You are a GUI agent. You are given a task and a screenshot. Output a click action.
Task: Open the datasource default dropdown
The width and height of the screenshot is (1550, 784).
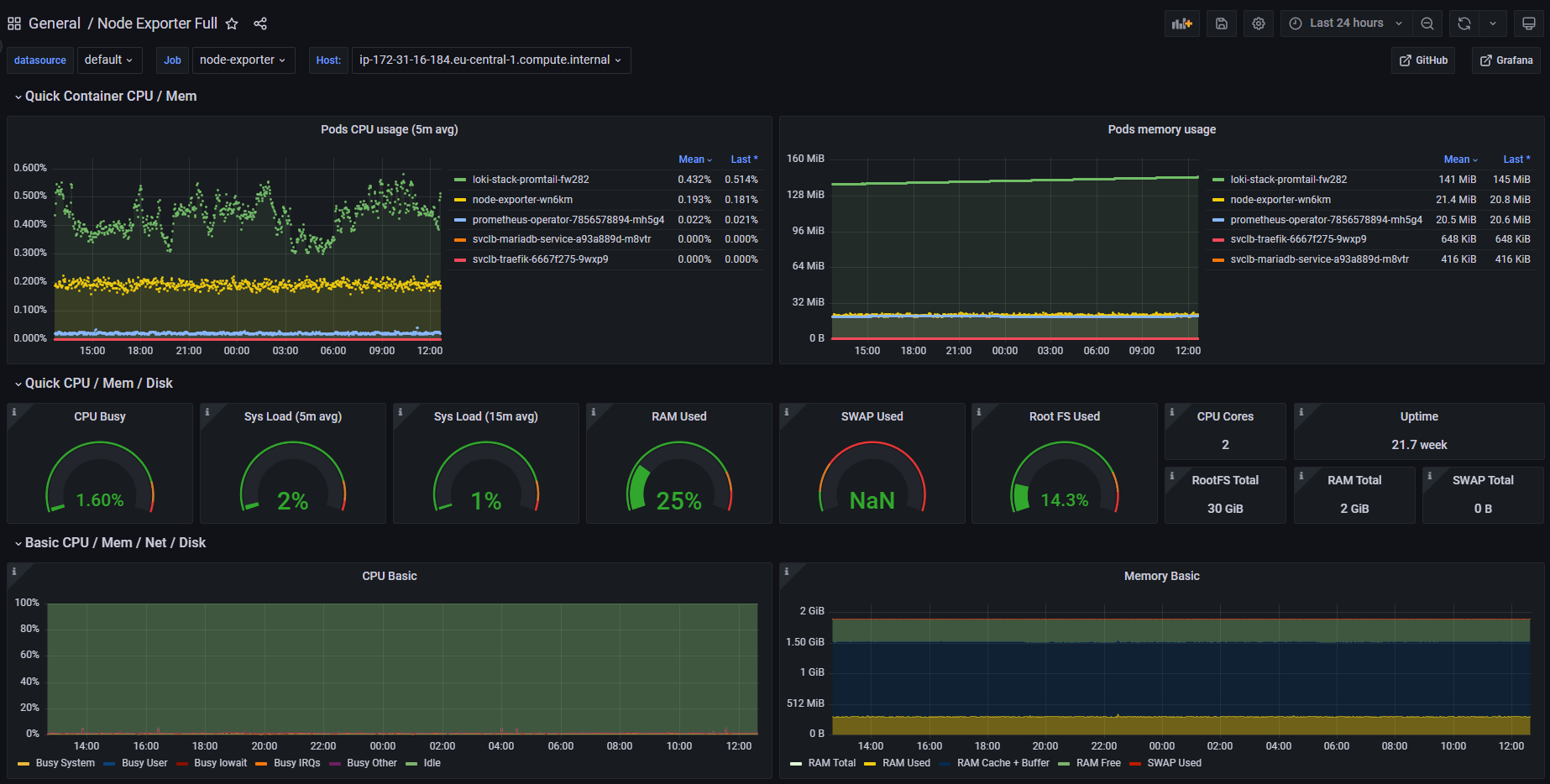tap(109, 60)
